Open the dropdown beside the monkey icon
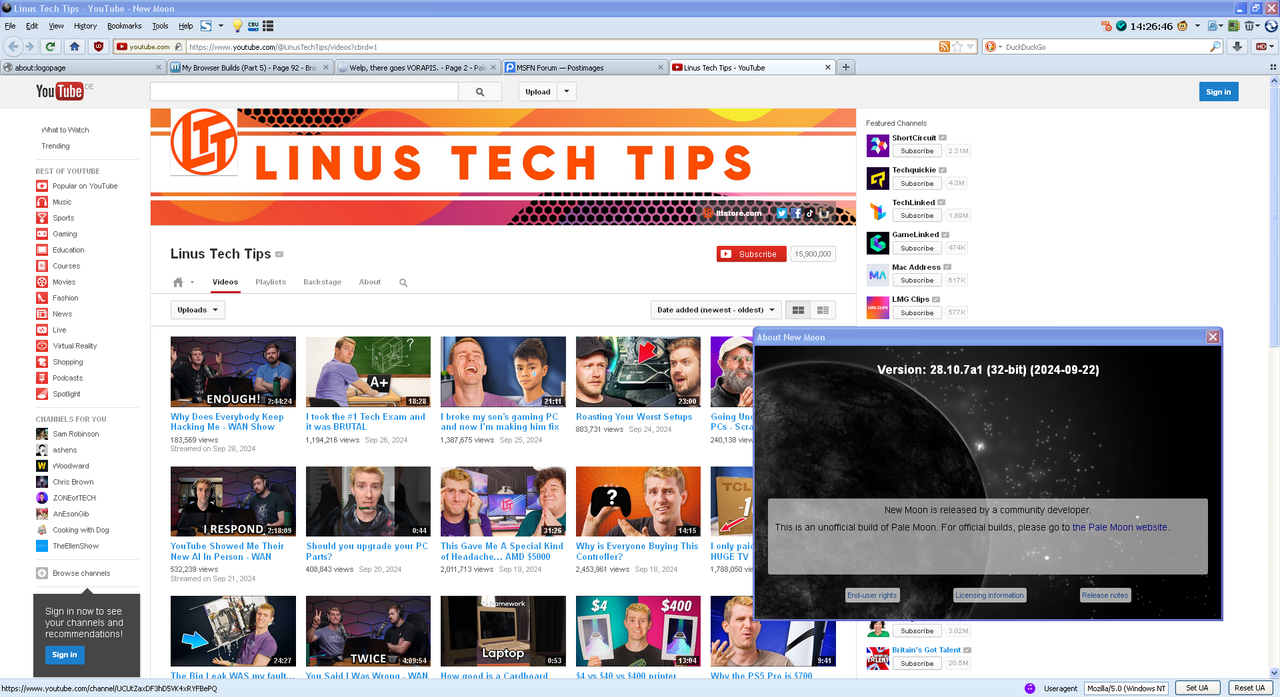This screenshot has height=697, width=1280. pyautogui.click(x=1197, y=25)
